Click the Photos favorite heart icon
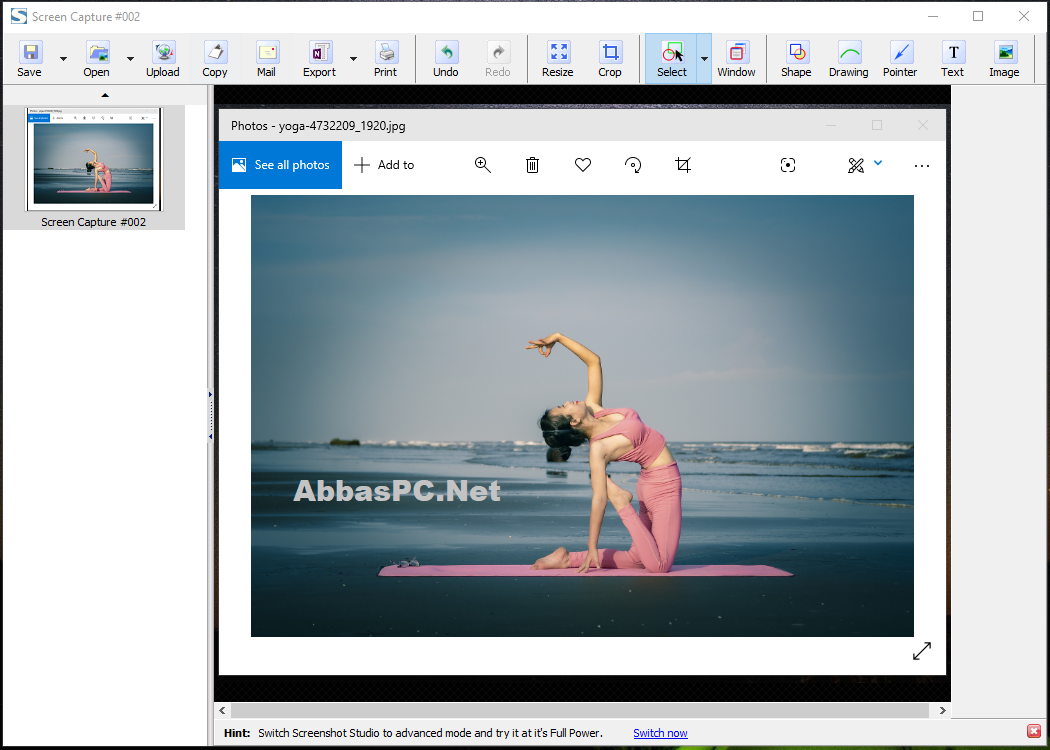This screenshot has width=1050, height=750. [x=583, y=165]
